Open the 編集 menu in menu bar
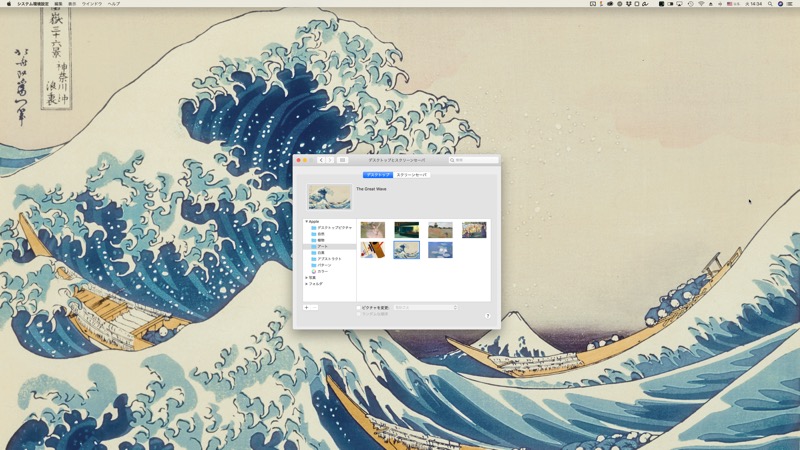 [x=58, y=4]
